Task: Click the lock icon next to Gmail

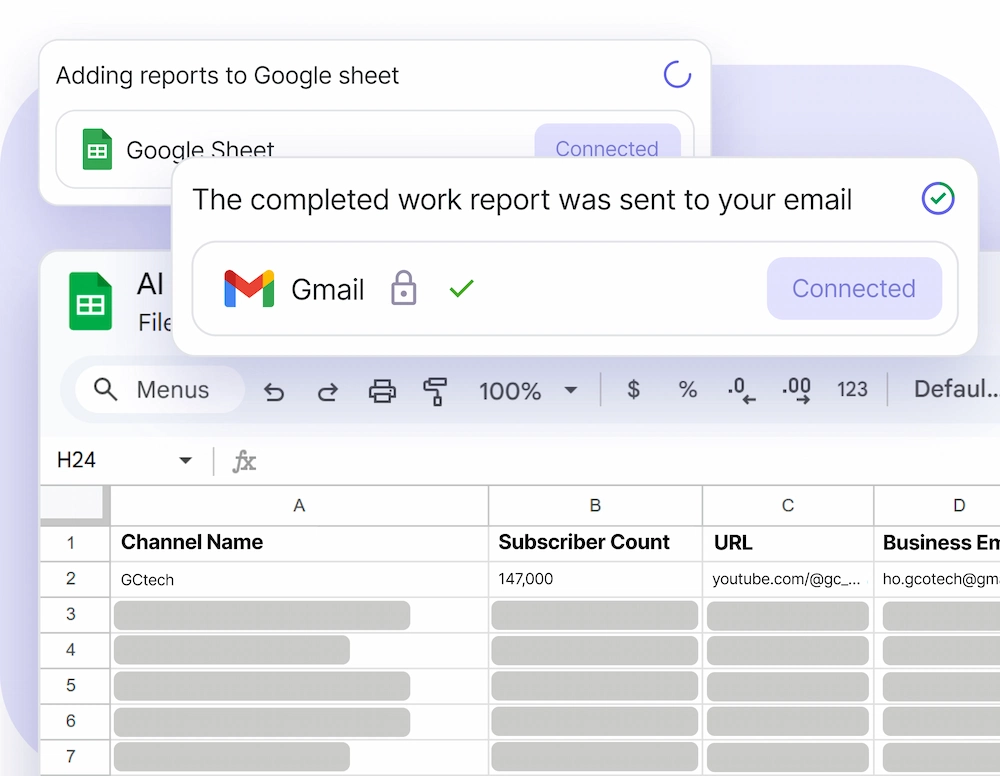Action: click(404, 288)
